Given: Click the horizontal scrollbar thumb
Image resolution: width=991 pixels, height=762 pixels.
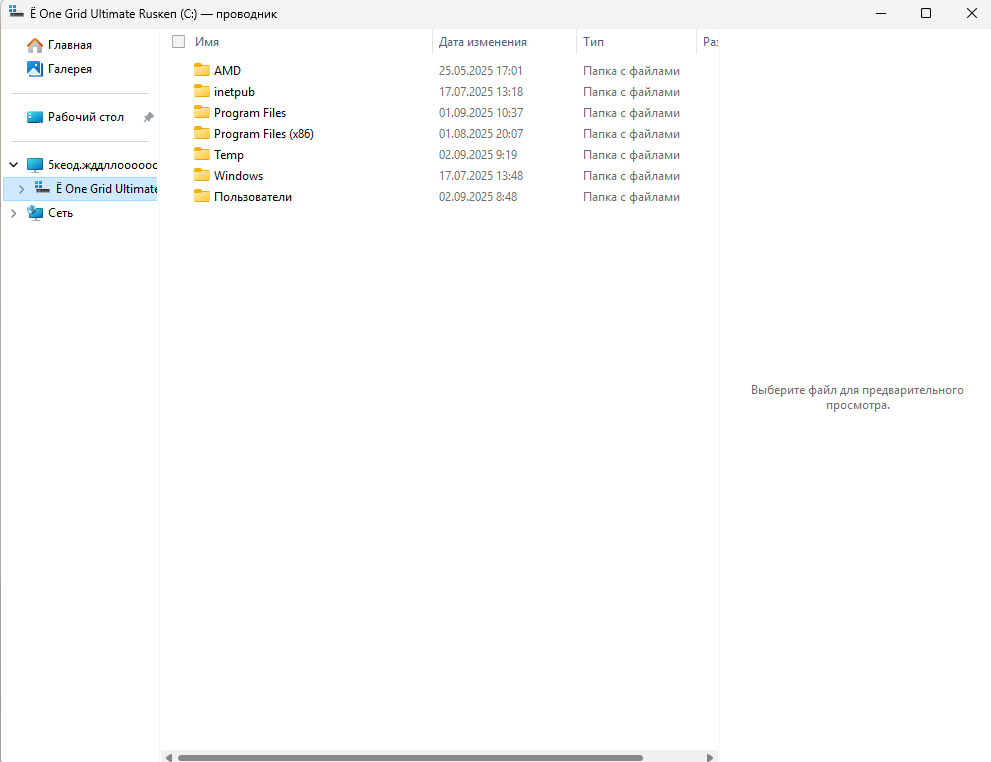Looking at the screenshot, I should point(410,758).
